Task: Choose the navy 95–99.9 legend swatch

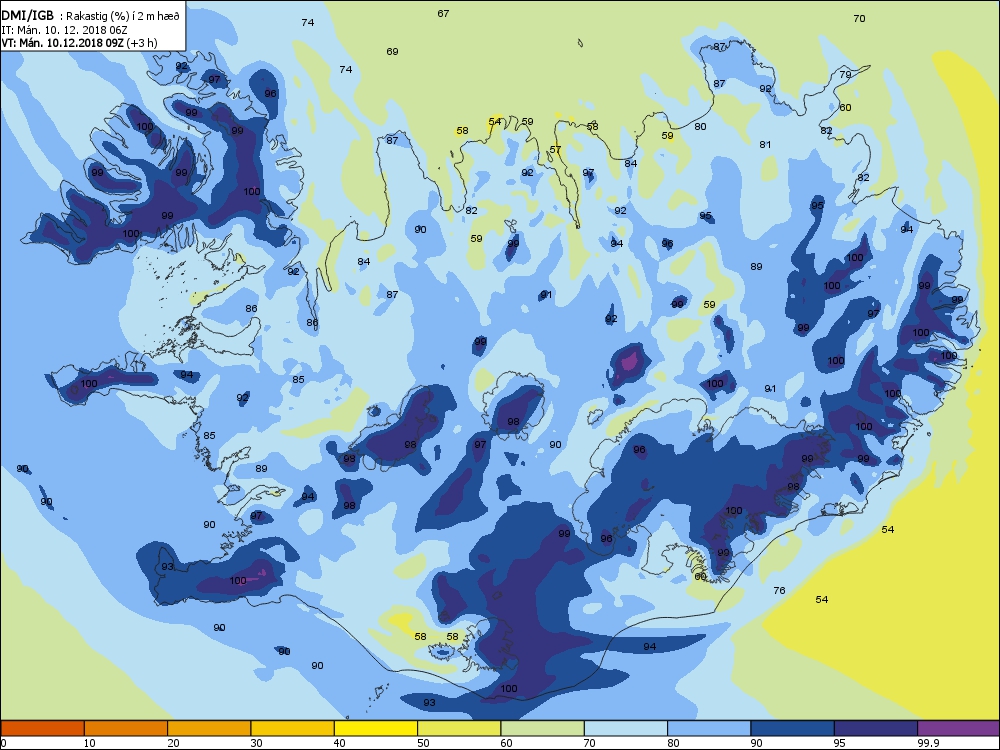Action: coord(876,728)
